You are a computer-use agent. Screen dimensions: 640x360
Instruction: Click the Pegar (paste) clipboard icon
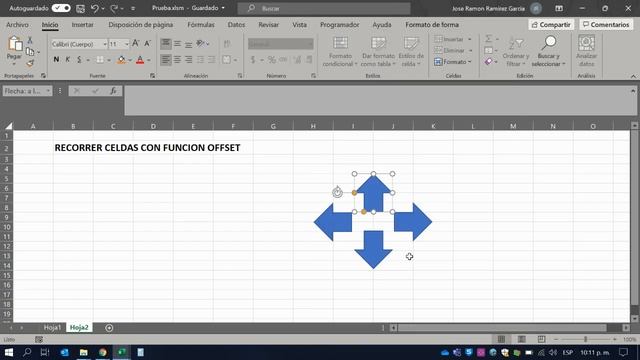click(x=15, y=44)
